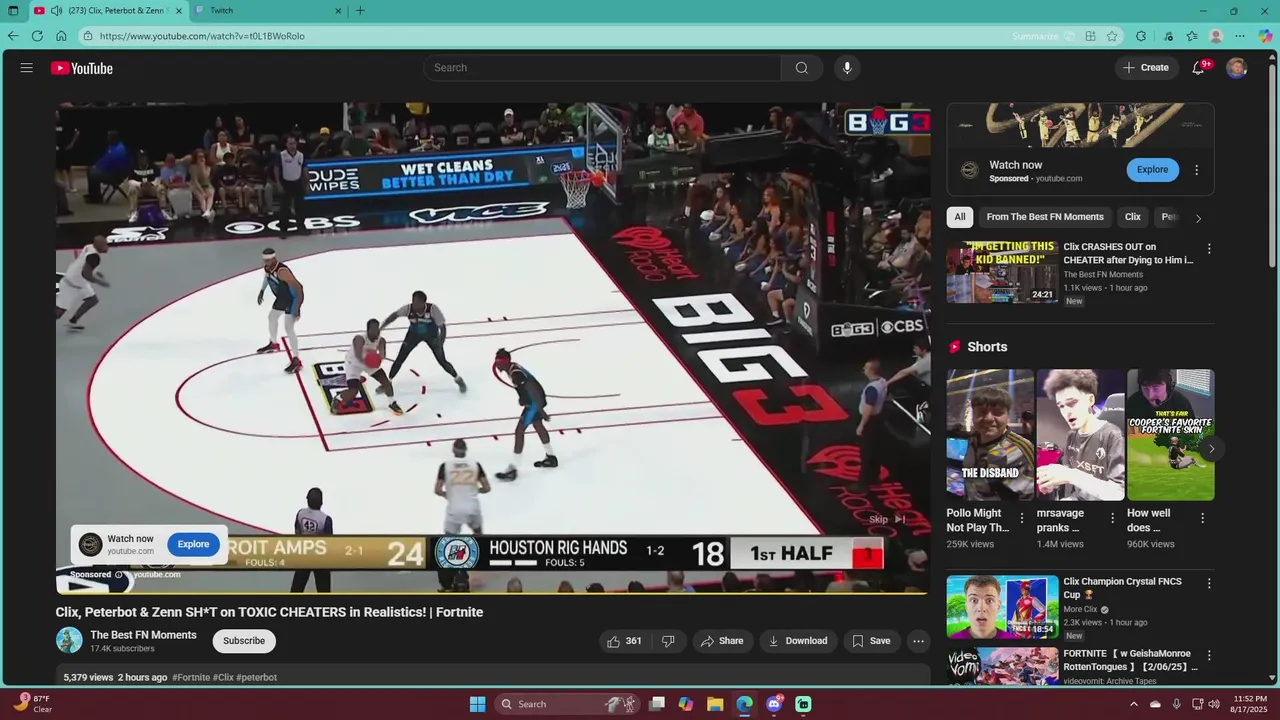Open YouTube notifications bell
The width and height of the screenshot is (1280, 720).
(1198, 68)
